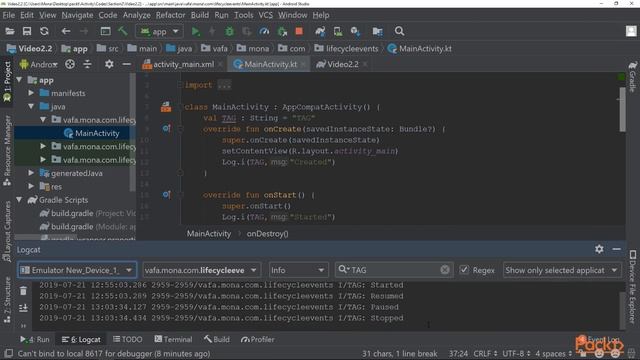Expand the res folder

click(31, 187)
